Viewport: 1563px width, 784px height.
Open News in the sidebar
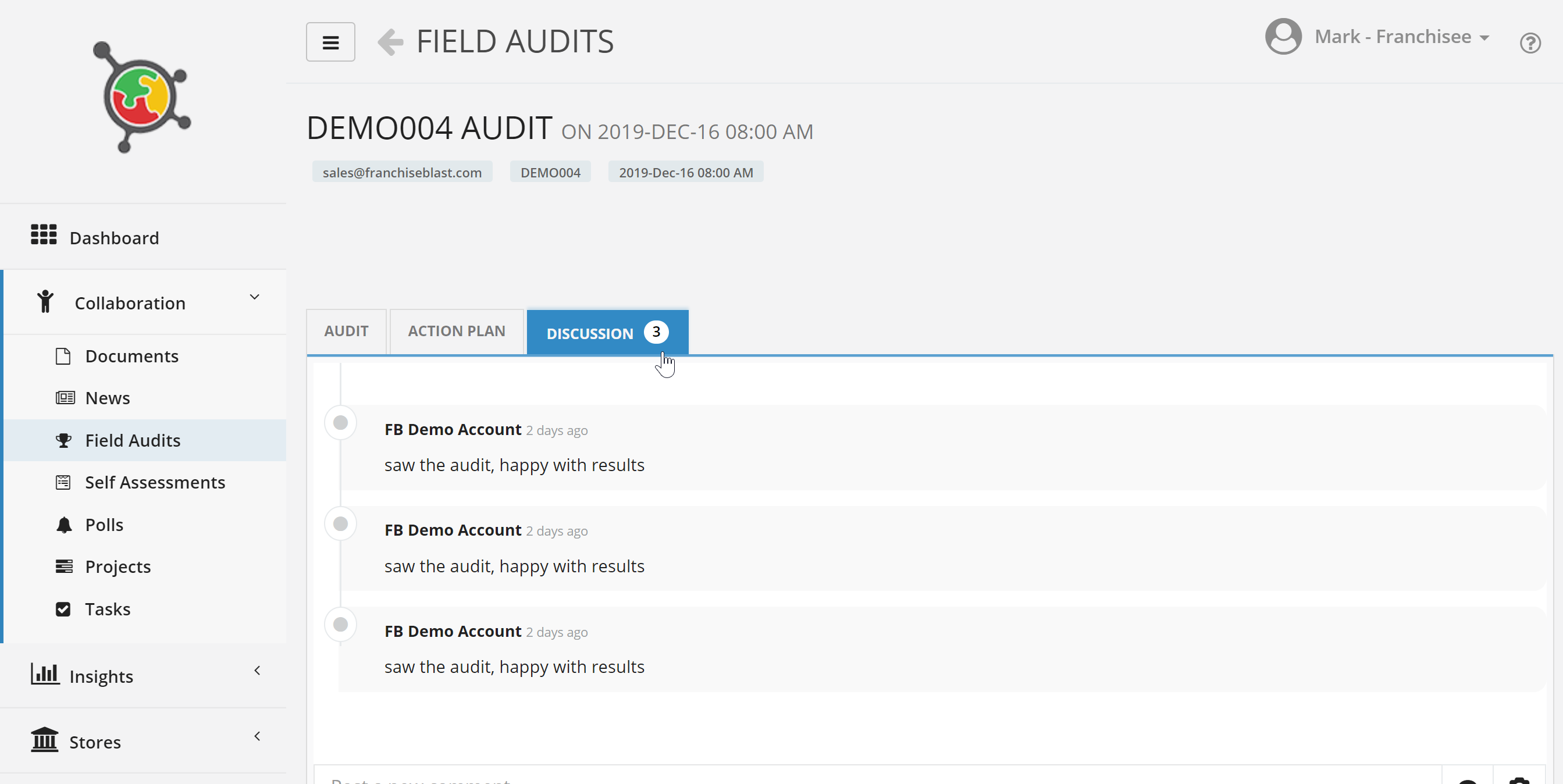(108, 398)
